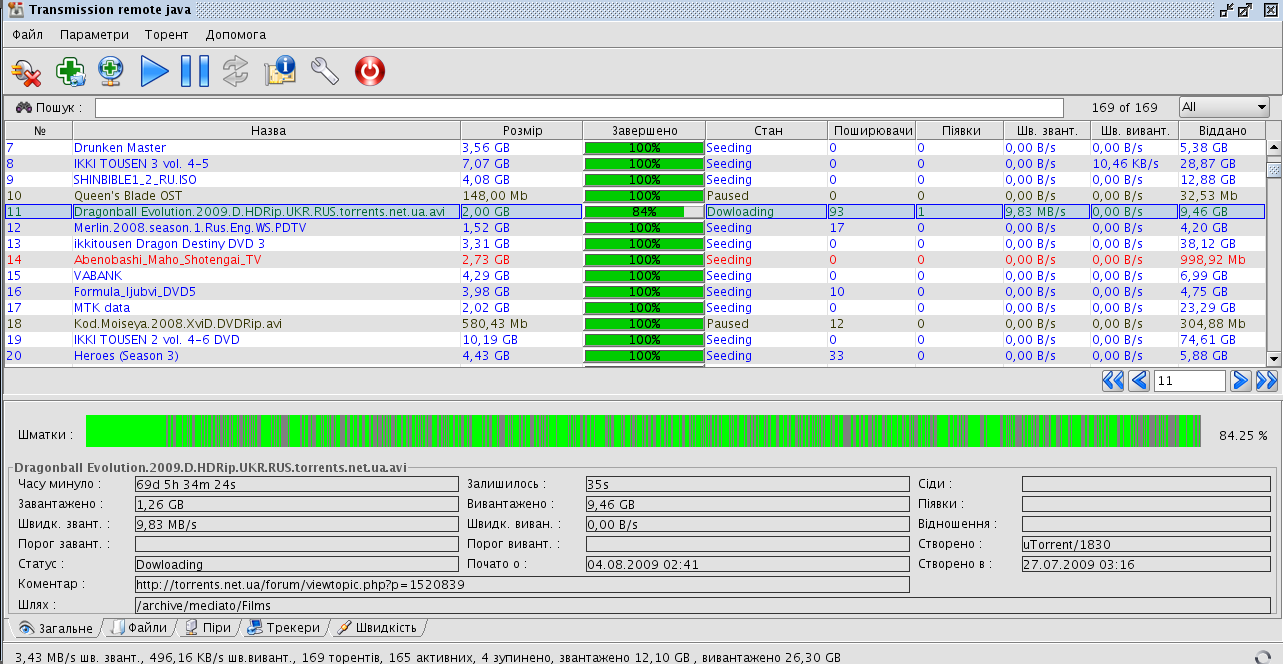Go to next page arrow
Screen dimensions: 1283x664
pyautogui.click(x=1241, y=380)
